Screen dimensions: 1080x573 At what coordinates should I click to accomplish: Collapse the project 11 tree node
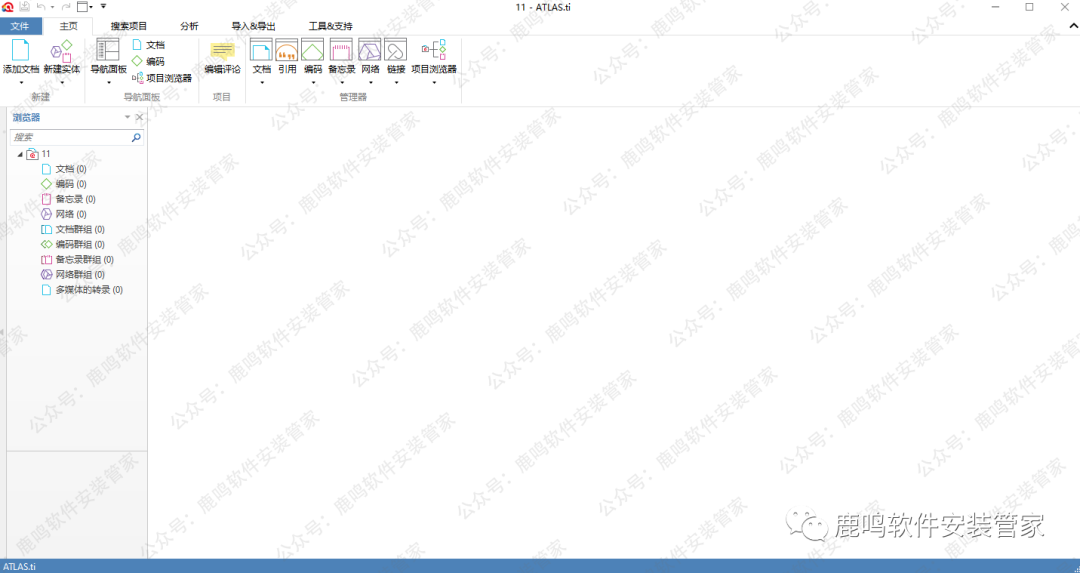[x=20, y=154]
